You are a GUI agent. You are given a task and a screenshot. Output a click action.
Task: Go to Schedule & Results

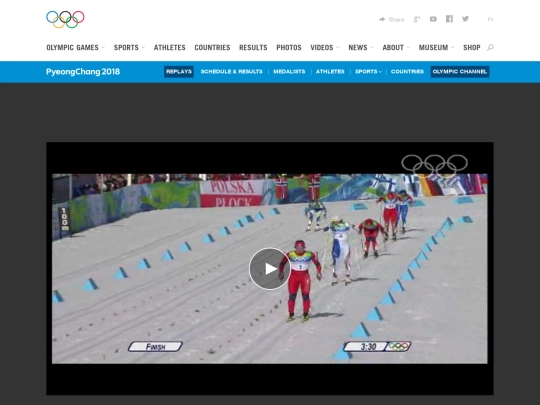pos(231,72)
